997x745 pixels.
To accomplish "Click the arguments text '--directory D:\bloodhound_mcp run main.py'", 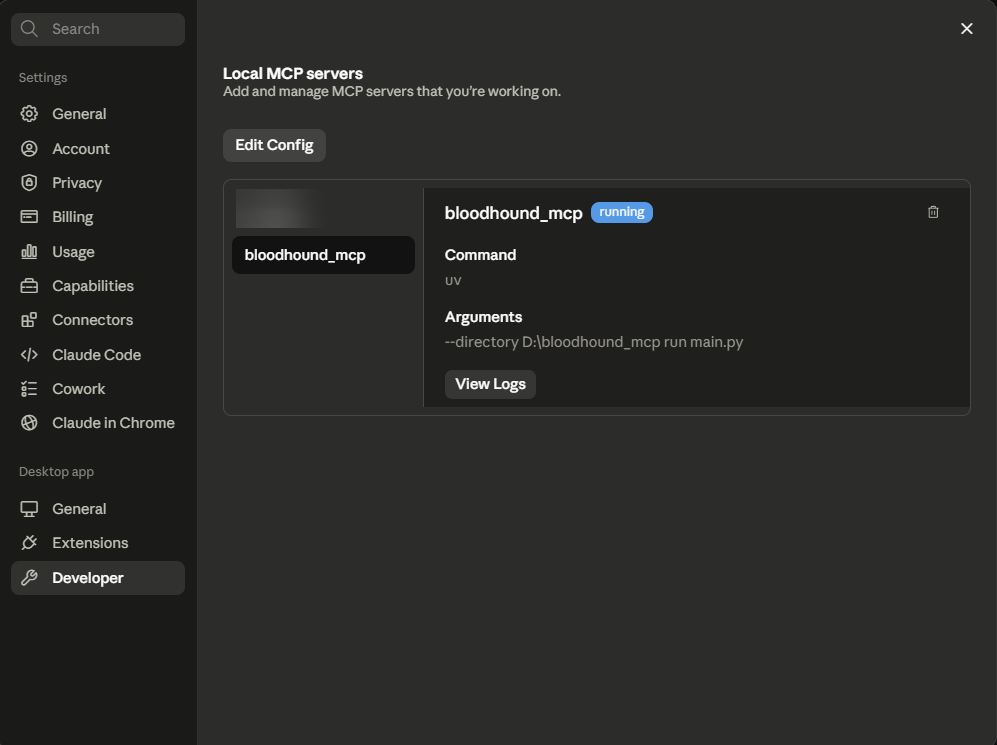I will 594,342.
